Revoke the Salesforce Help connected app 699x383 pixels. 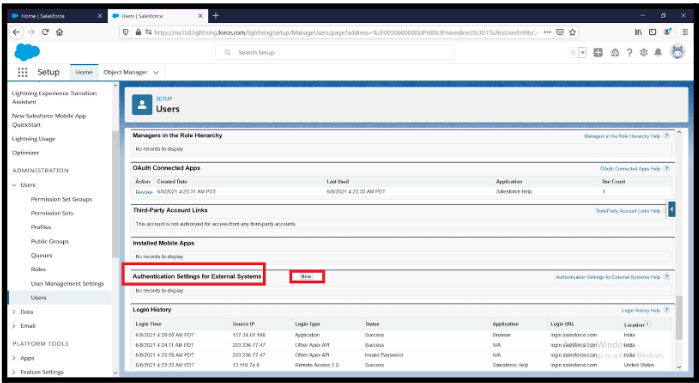(x=144, y=192)
